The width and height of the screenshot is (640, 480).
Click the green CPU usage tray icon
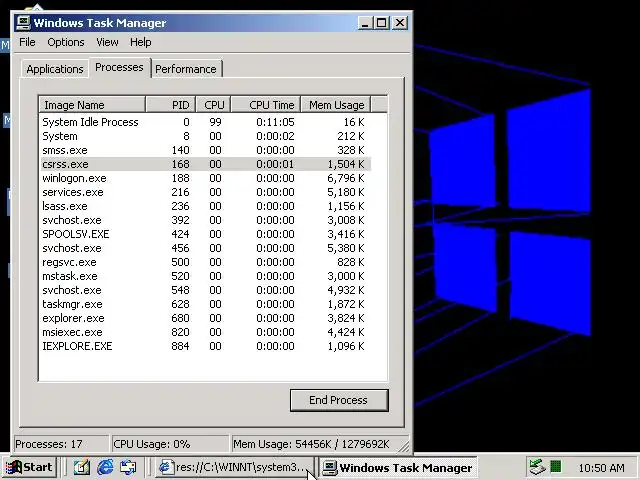point(556,466)
